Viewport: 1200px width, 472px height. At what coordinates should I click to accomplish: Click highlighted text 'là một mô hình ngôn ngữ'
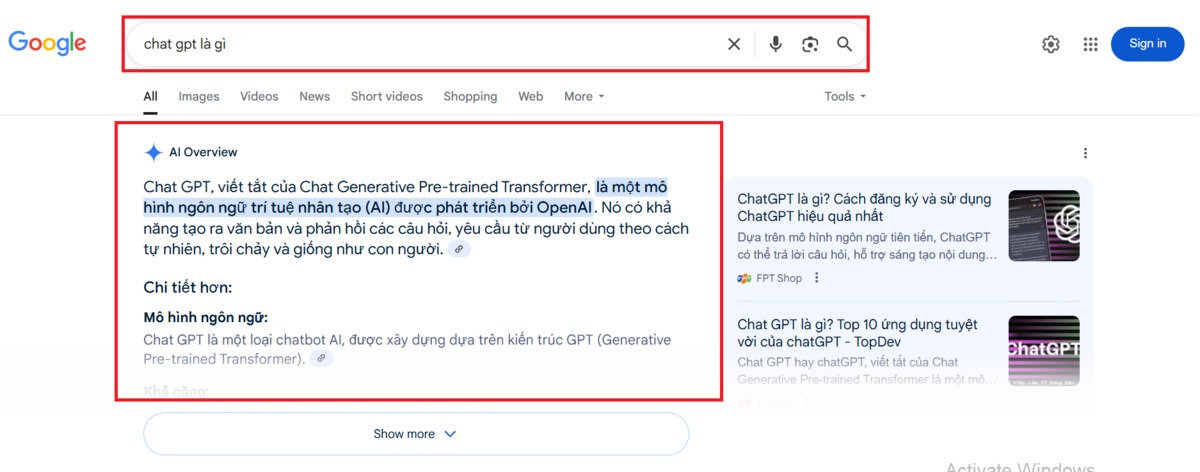click(x=405, y=197)
